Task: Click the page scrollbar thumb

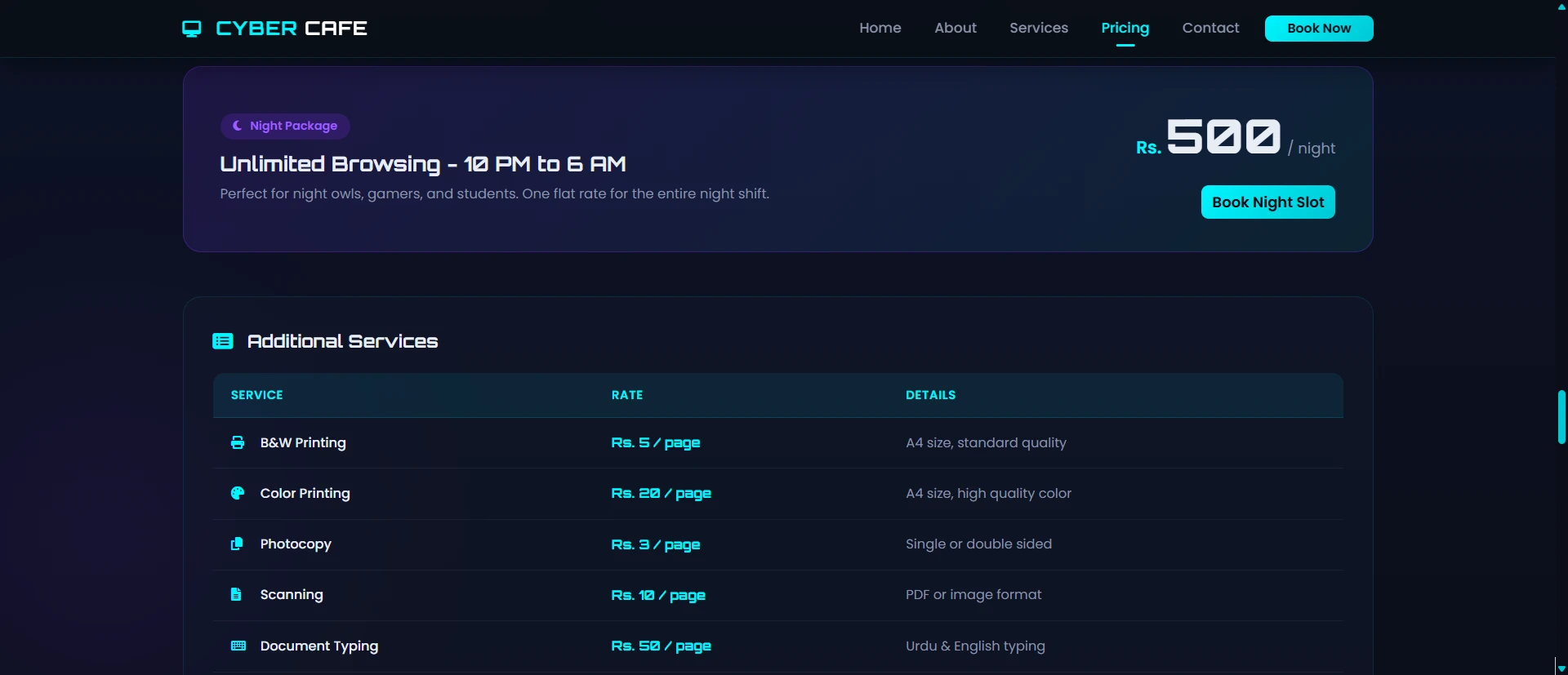Action: click(x=1561, y=417)
